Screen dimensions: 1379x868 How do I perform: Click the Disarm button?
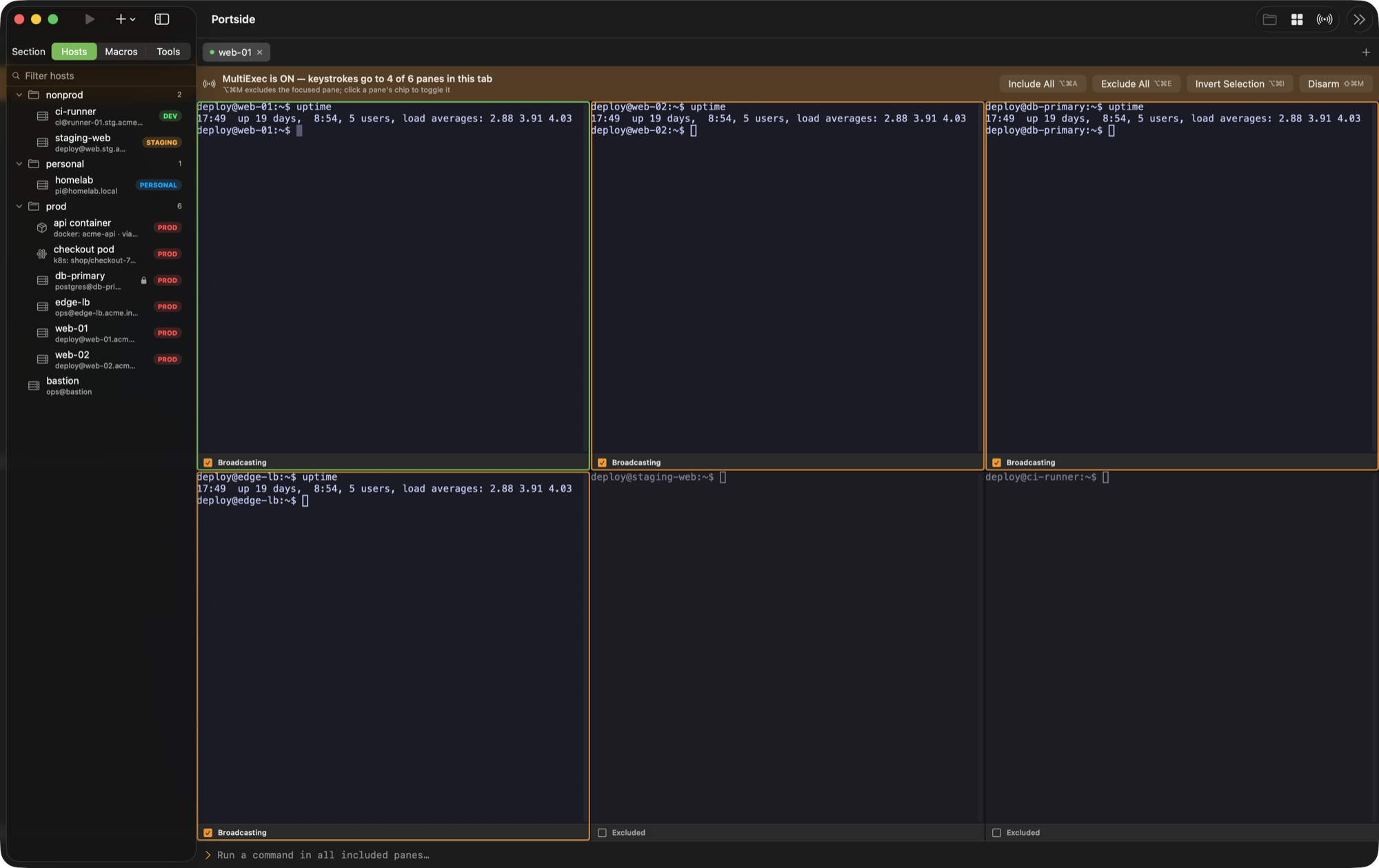click(x=1336, y=84)
